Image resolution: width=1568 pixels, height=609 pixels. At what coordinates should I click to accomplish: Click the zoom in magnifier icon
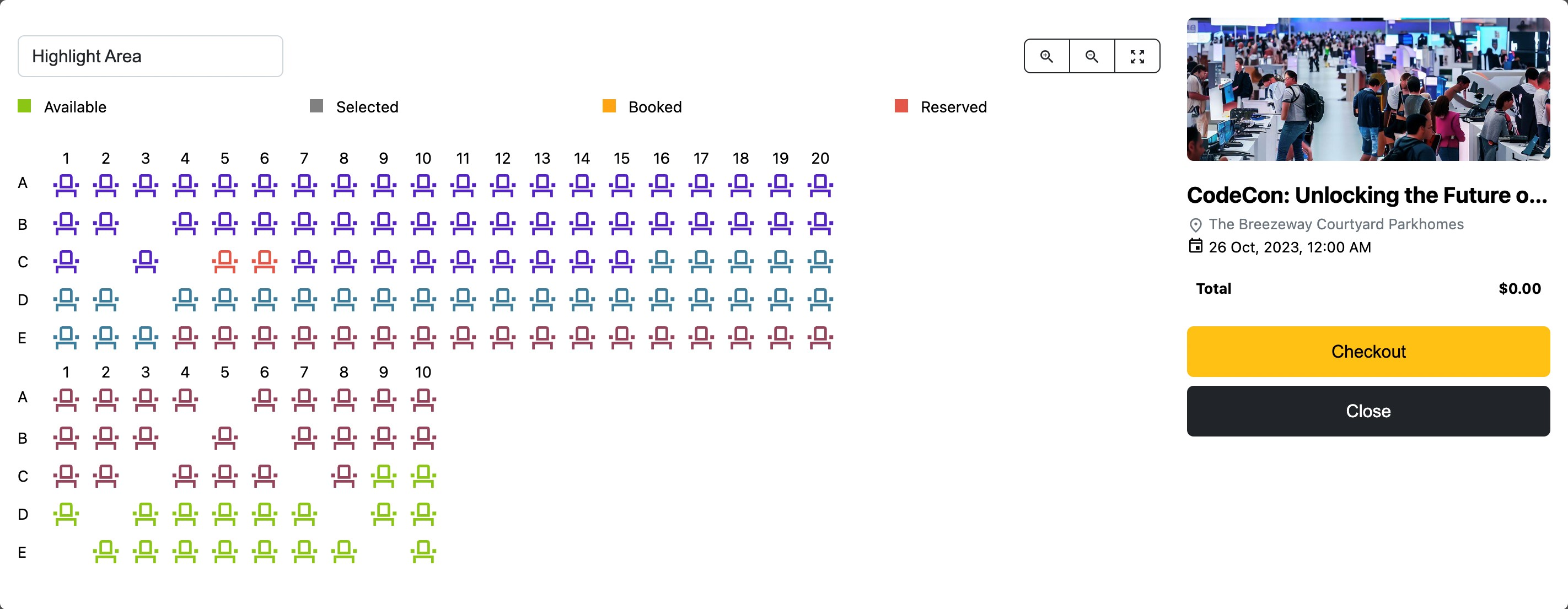tap(1046, 56)
